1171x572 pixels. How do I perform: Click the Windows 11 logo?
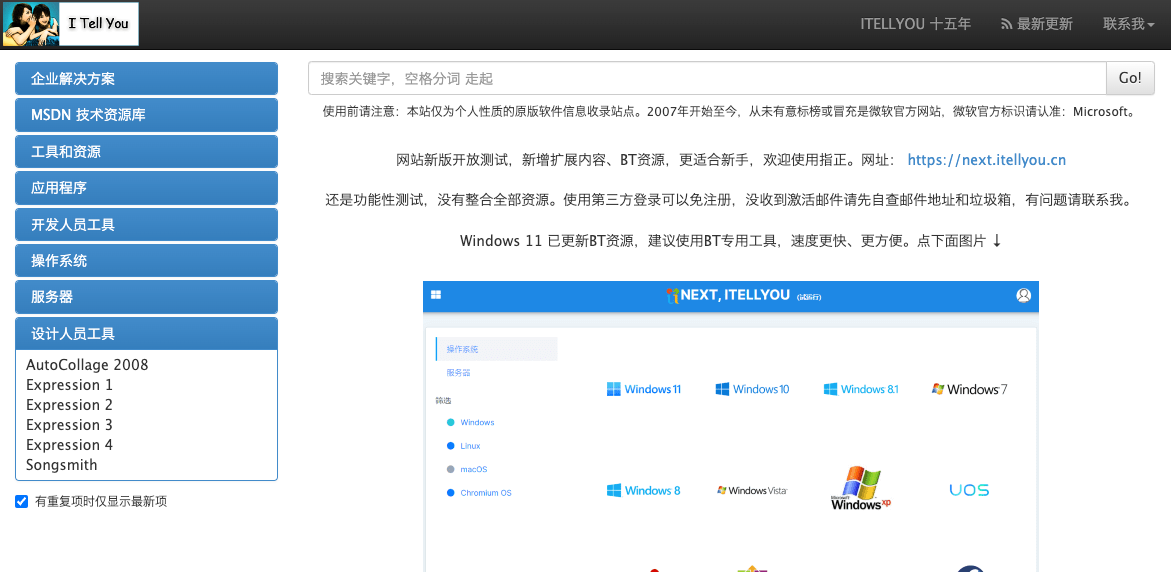coord(644,389)
